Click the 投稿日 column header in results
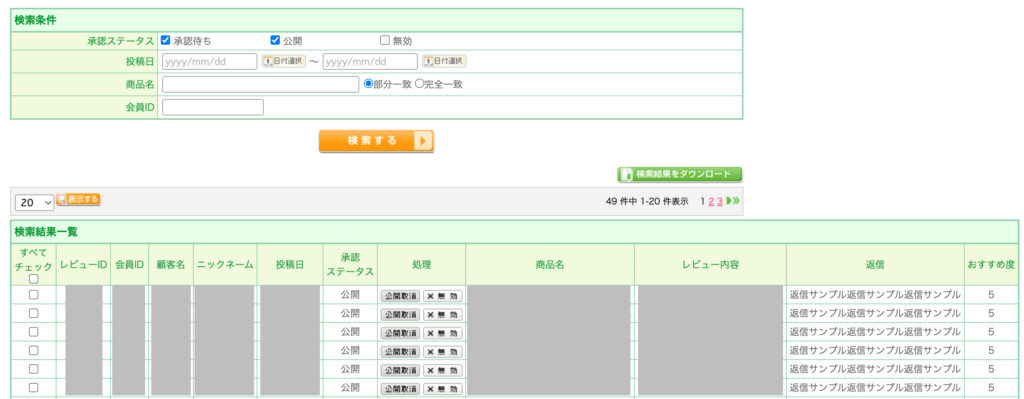The width and height of the screenshot is (1024, 399). pos(290,264)
